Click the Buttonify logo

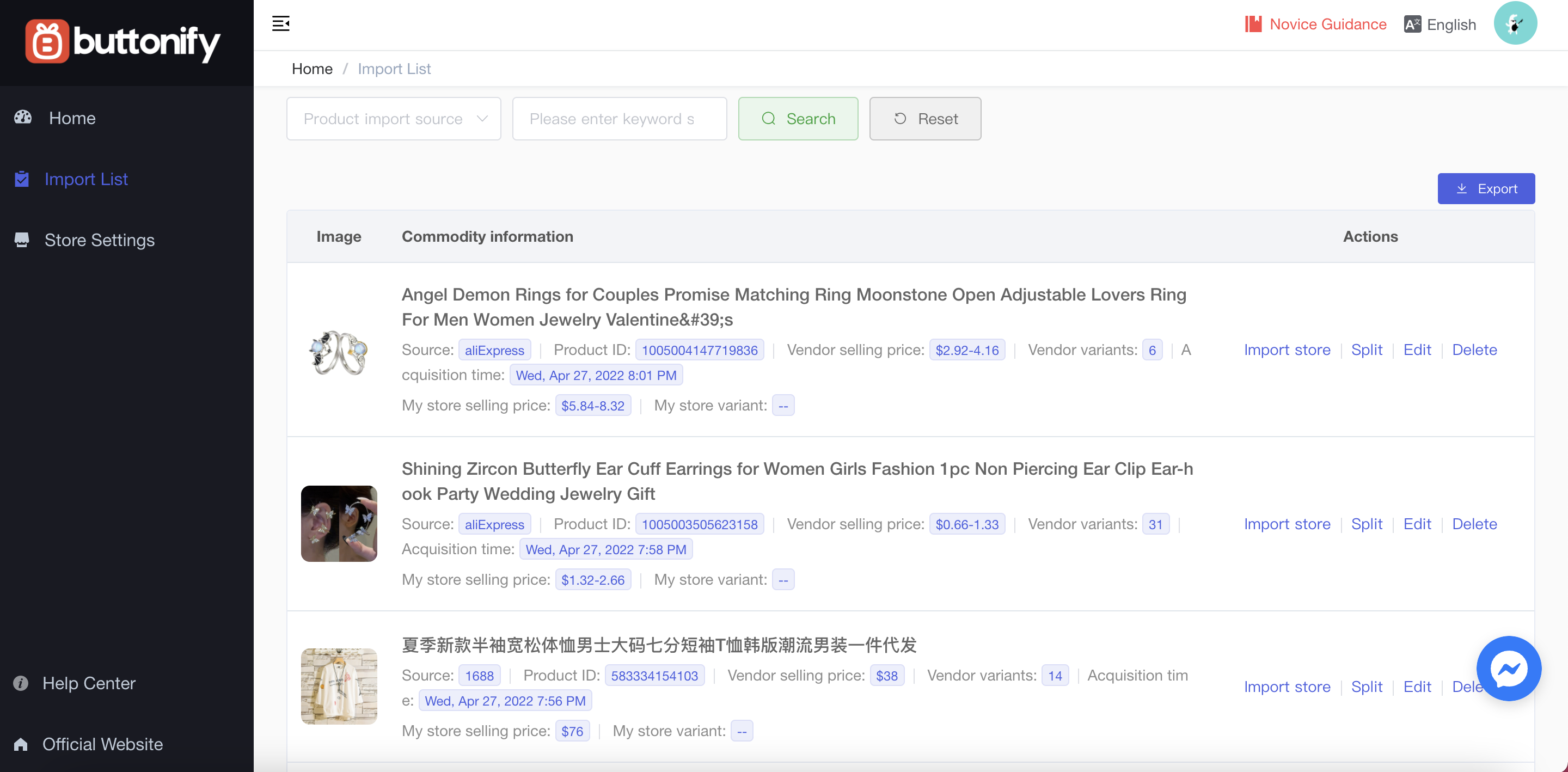click(122, 41)
